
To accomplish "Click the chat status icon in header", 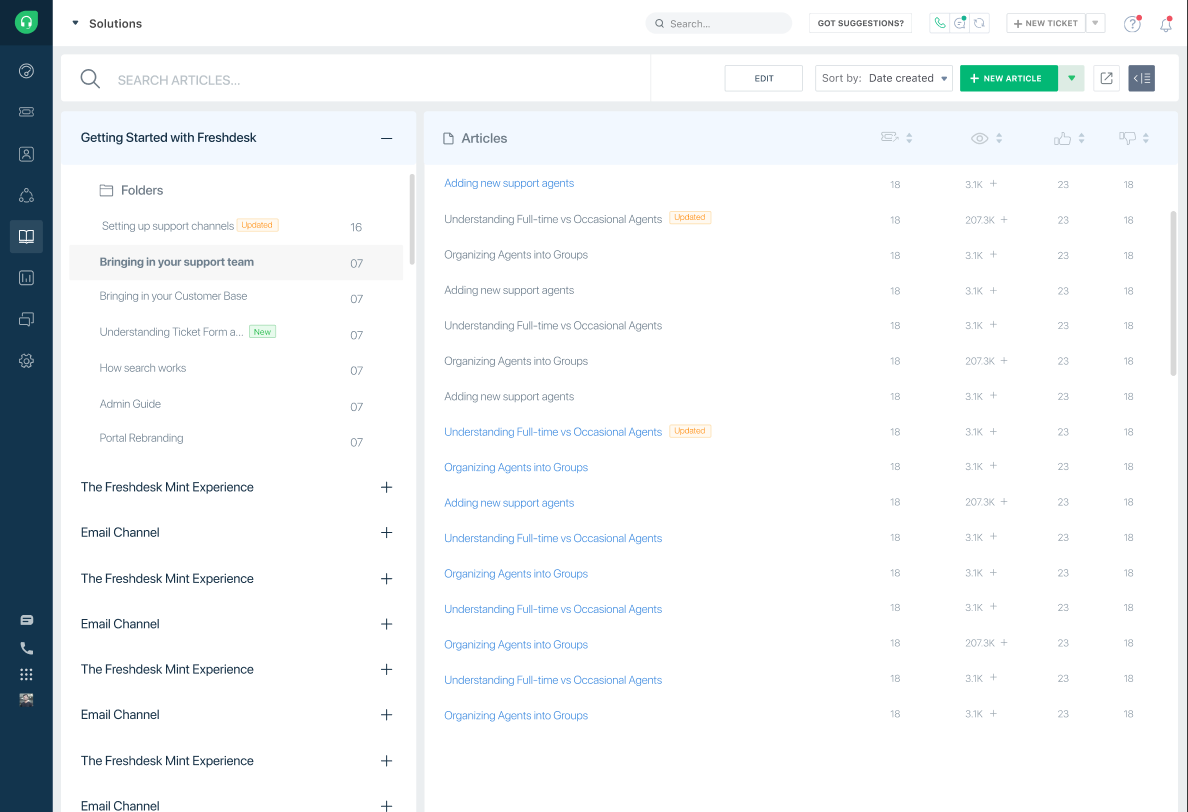I will click(x=960, y=23).
